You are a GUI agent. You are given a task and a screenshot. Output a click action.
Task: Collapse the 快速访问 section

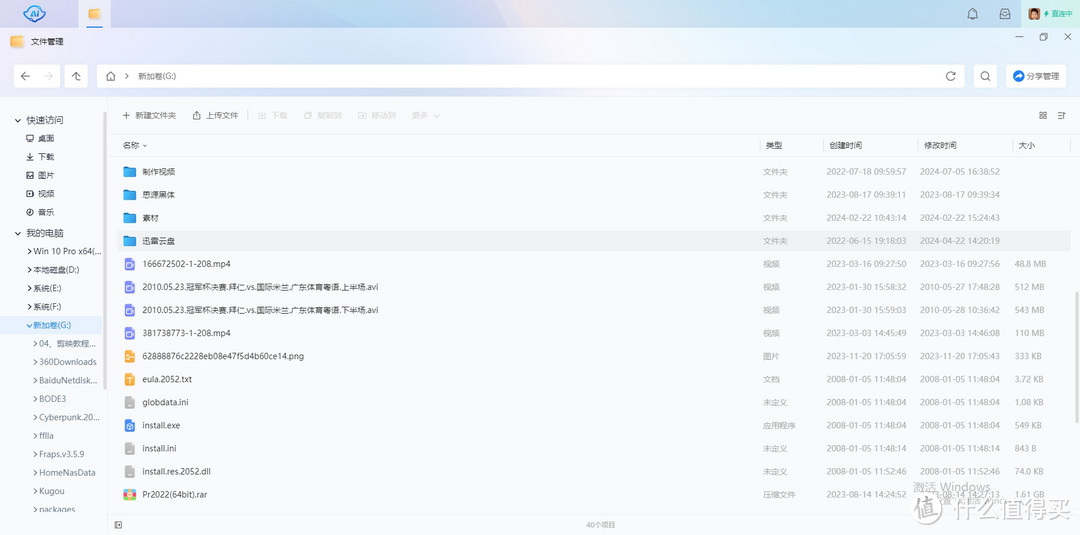(18, 120)
